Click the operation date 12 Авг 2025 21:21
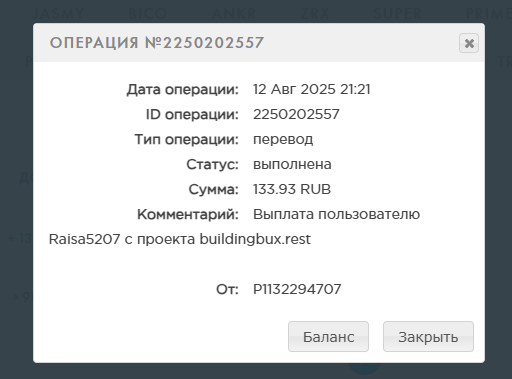Image resolution: width=512 pixels, height=379 pixels. (x=312, y=89)
